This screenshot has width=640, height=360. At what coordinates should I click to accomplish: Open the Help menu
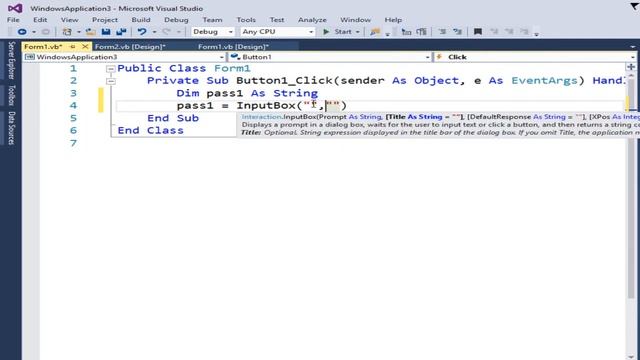coord(393,20)
